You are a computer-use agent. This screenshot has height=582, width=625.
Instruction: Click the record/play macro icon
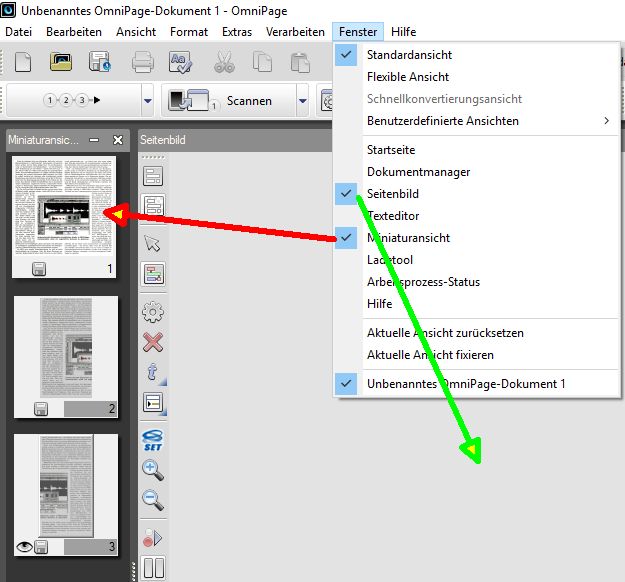[153, 538]
